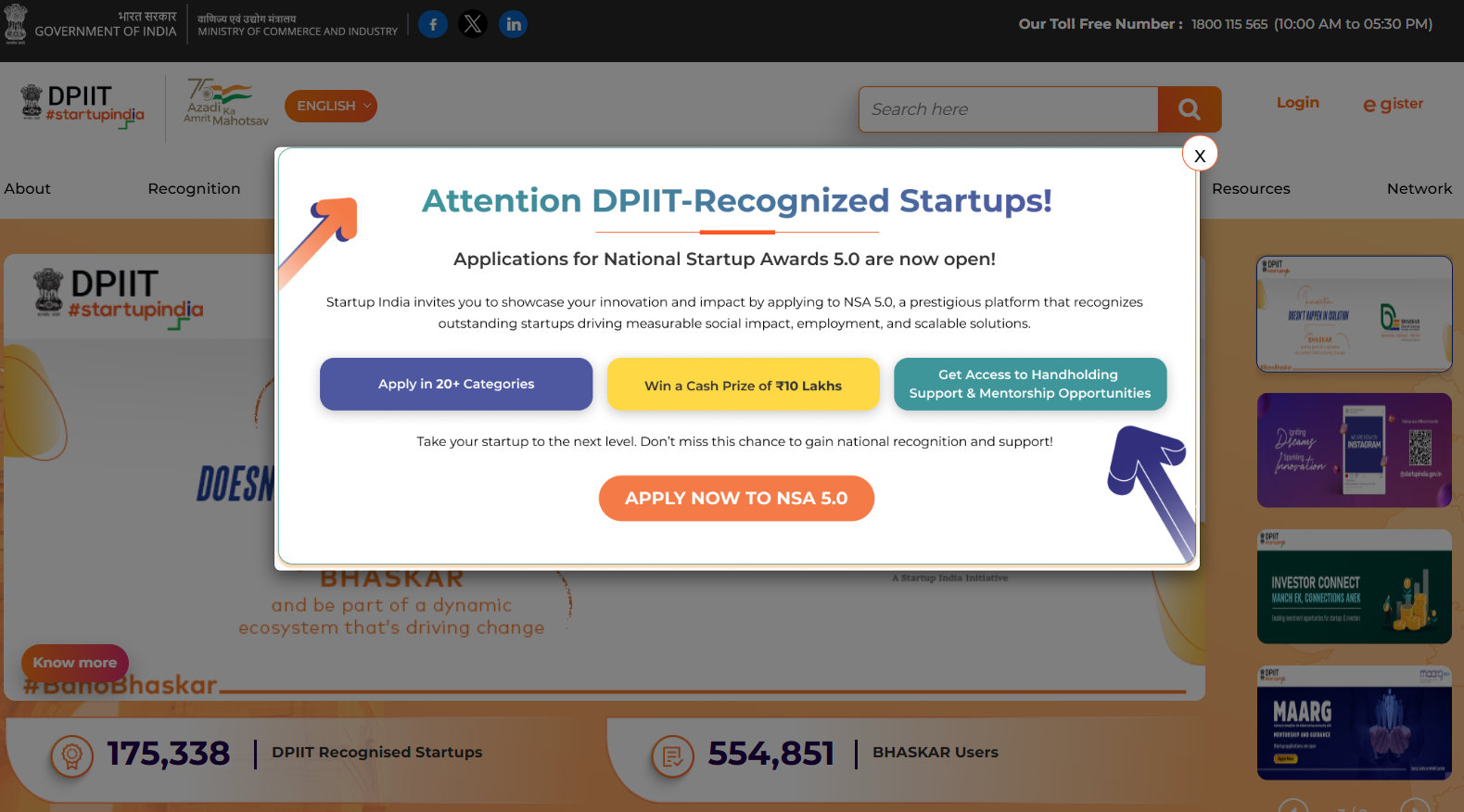The image size is (1464, 812).
Task: Click the Search here input field
Action: click(1008, 109)
